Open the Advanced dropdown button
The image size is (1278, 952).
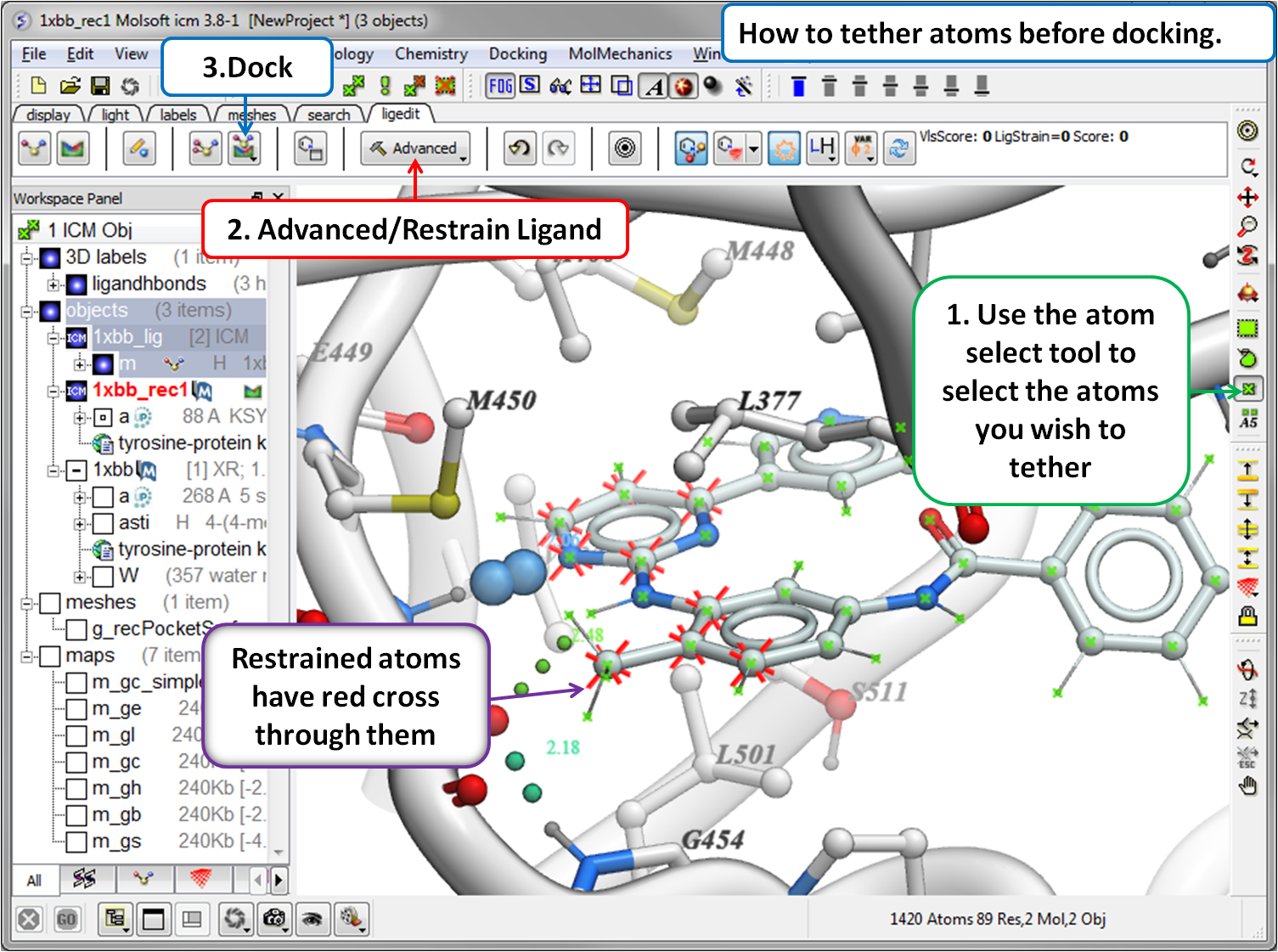(x=415, y=149)
